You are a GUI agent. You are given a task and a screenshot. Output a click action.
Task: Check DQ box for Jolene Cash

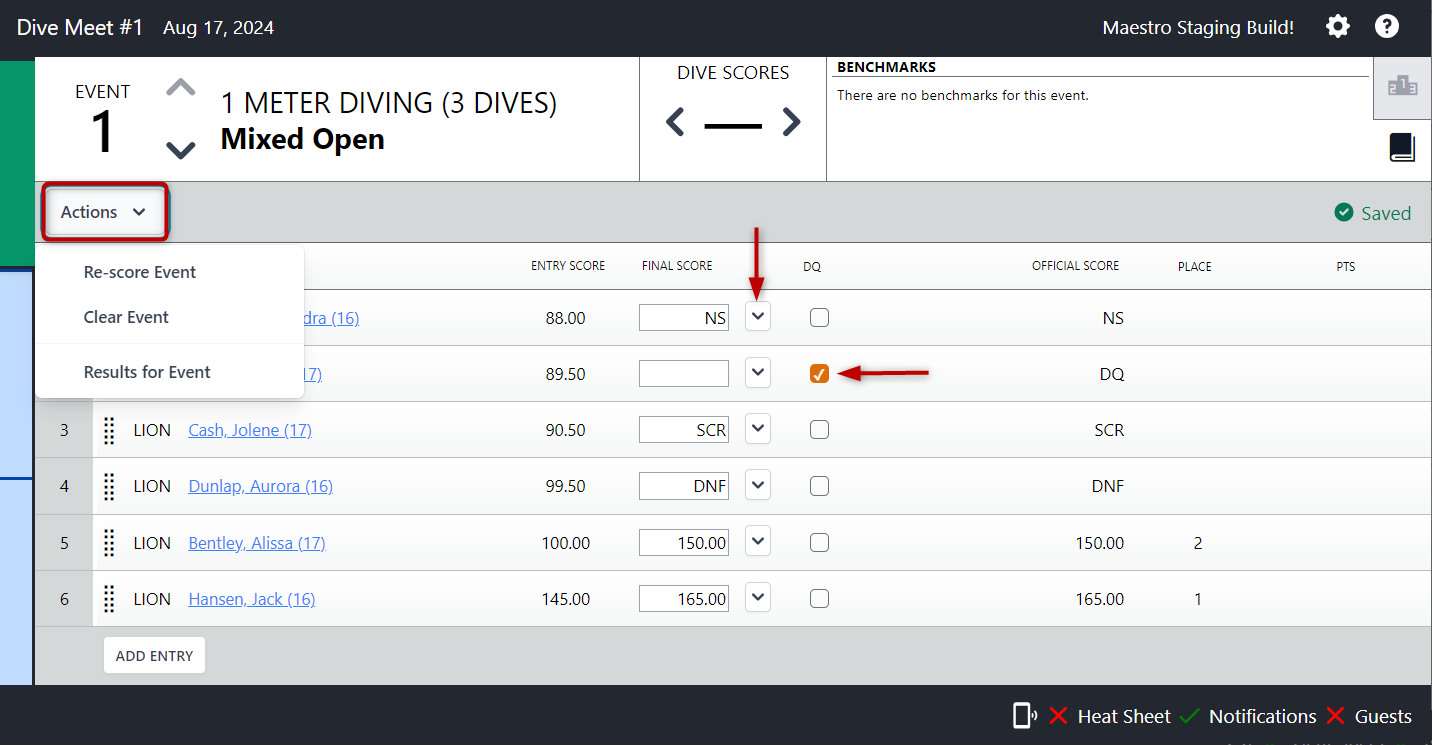click(819, 430)
